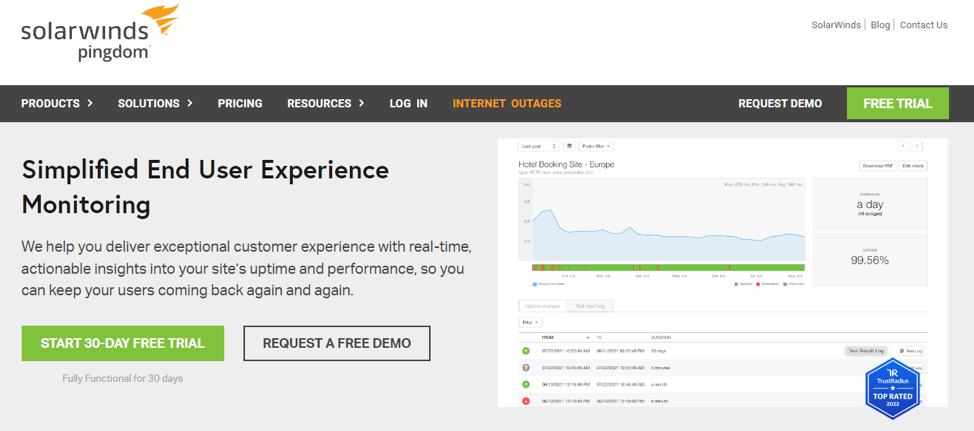Click the 'Hotel Booking Site - Europe' title
The image size is (974, 431).
(x=566, y=165)
